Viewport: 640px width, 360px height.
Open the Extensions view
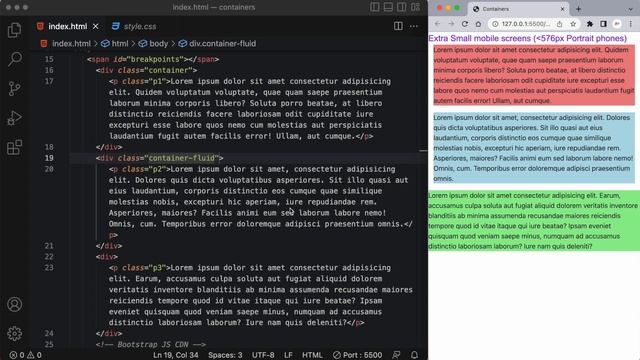click(x=14, y=147)
